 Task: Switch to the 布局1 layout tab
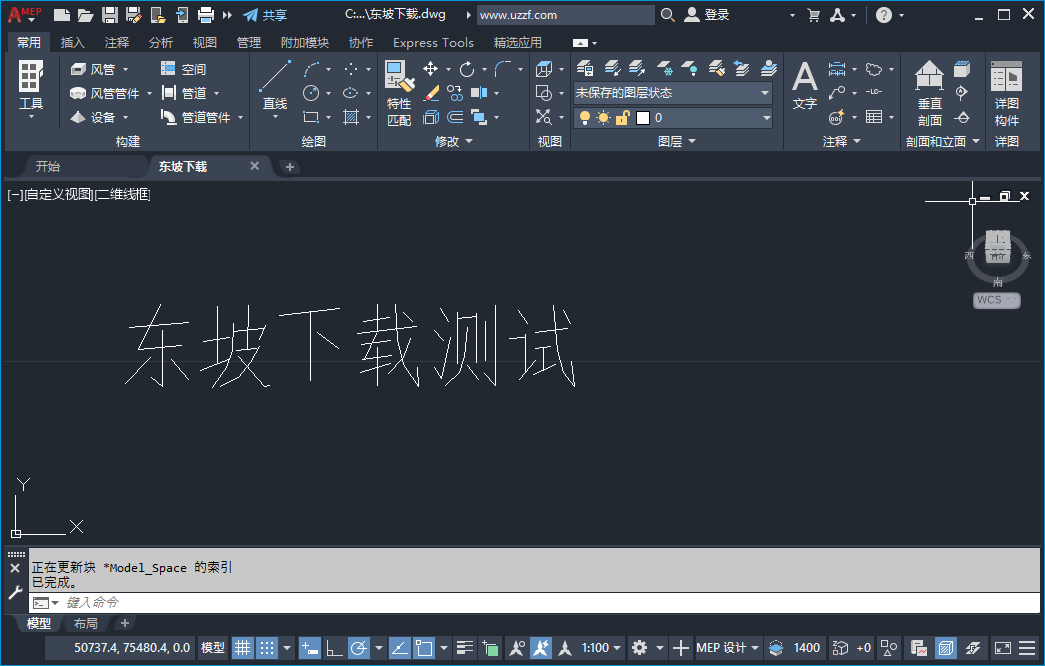pyautogui.click(x=85, y=623)
